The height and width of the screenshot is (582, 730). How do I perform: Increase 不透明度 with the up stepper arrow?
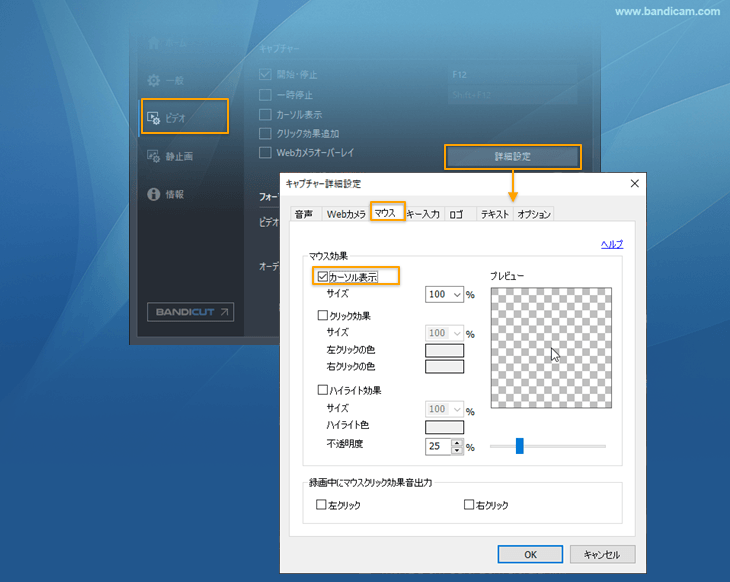click(x=457, y=443)
